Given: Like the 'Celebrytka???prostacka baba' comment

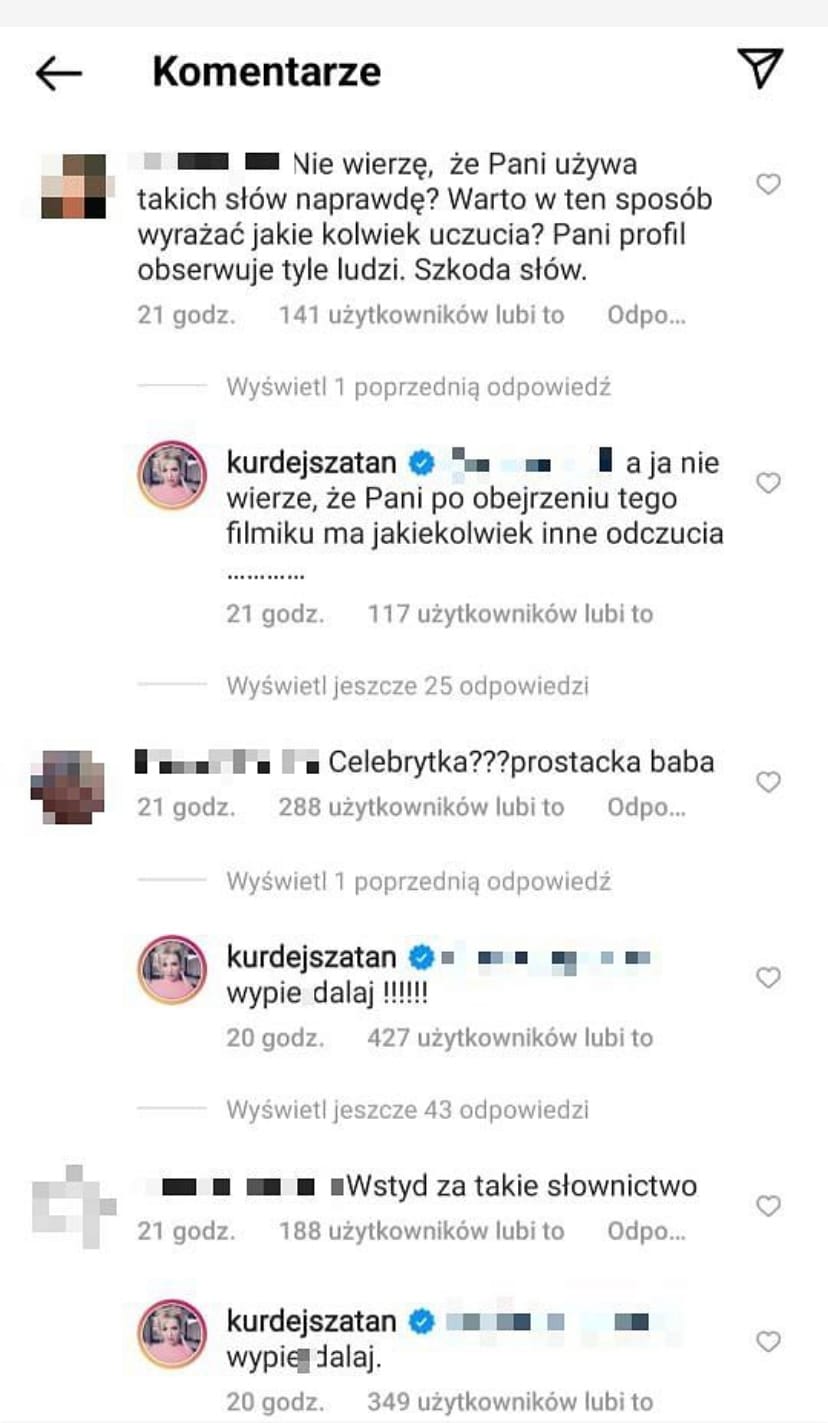Looking at the screenshot, I should pos(768,782).
